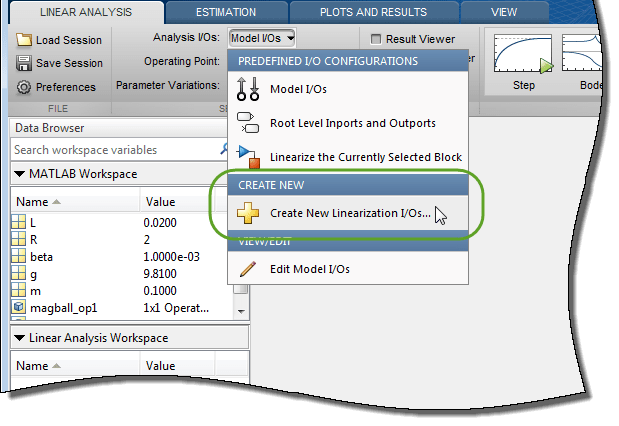Open the PLOTS AND RESULTS tab
Image resolution: width=619 pixels, height=426 pixels.
373,12
